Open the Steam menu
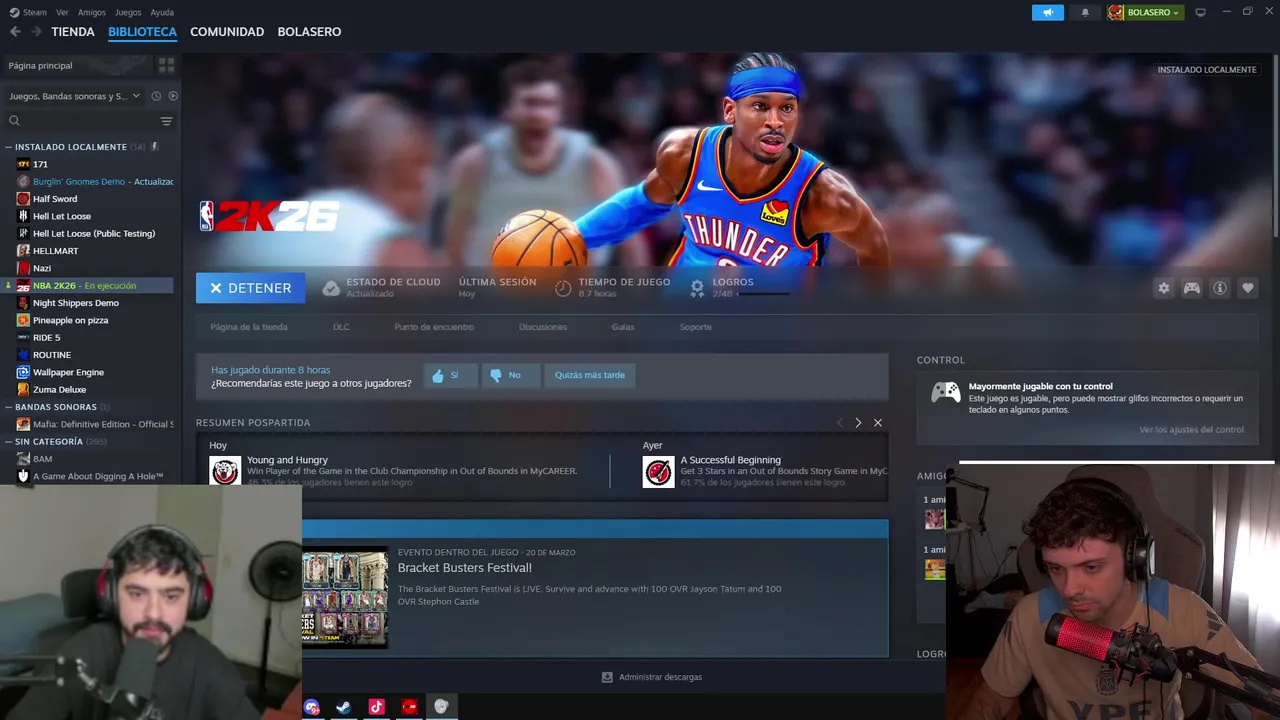 coord(29,12)
